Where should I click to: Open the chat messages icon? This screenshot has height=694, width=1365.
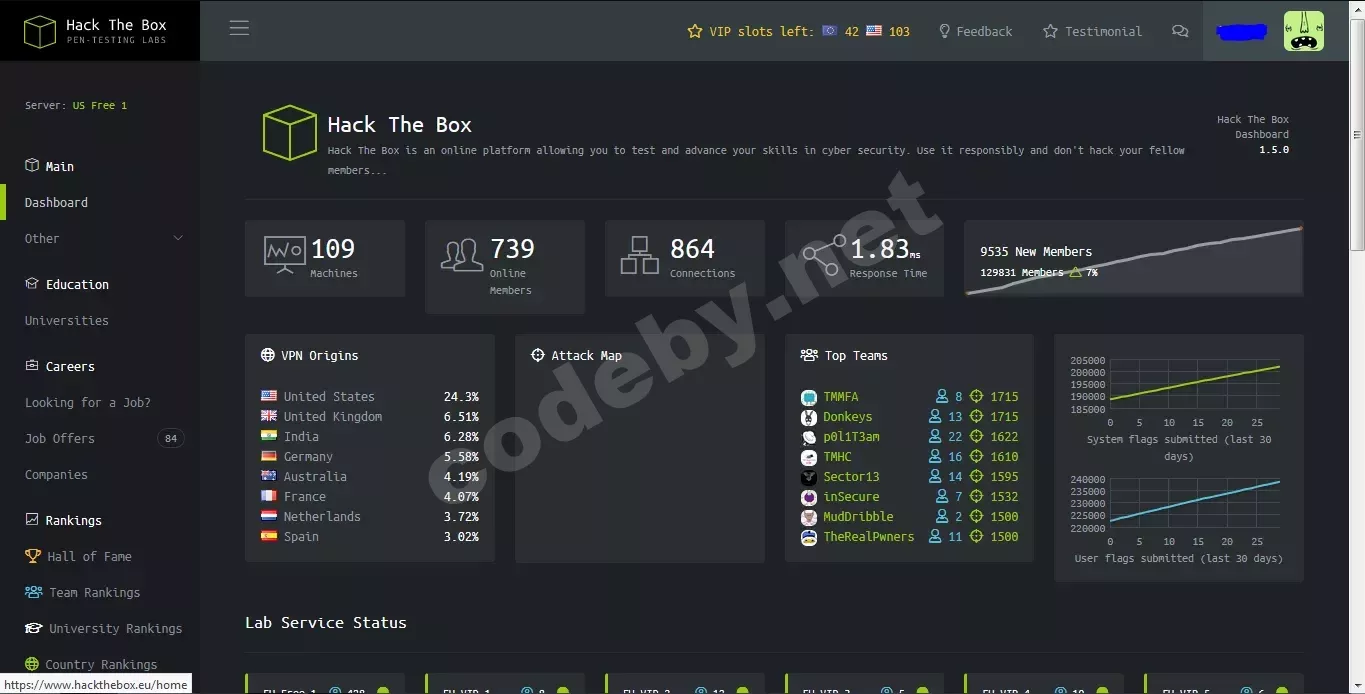1180,31
